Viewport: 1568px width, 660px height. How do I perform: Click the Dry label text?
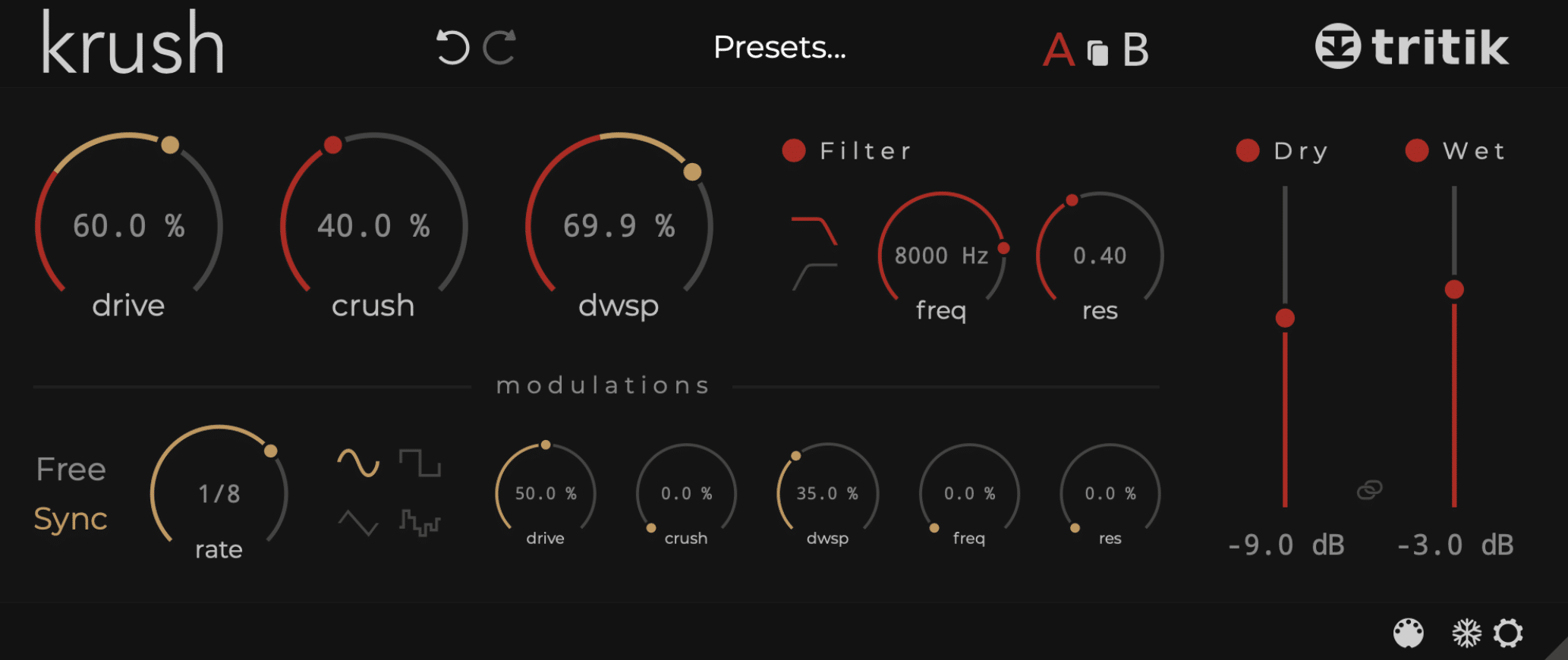point(1302,151)
